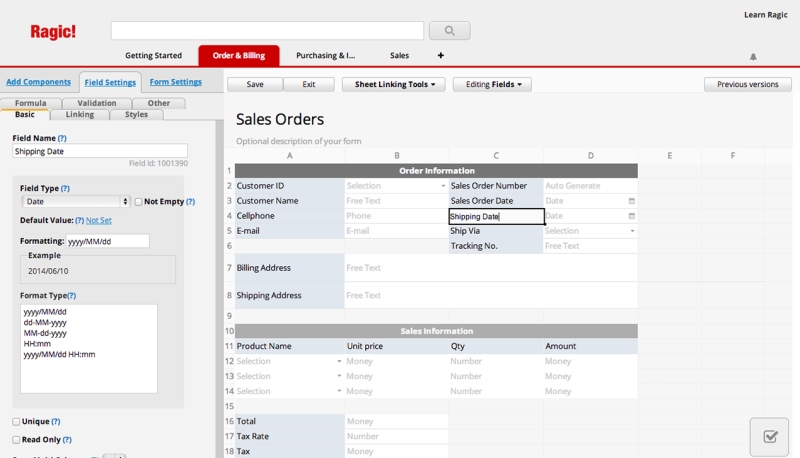The image size is (800, 458).
Task: Switch to Other settings tab
Action: click(159, 103)
